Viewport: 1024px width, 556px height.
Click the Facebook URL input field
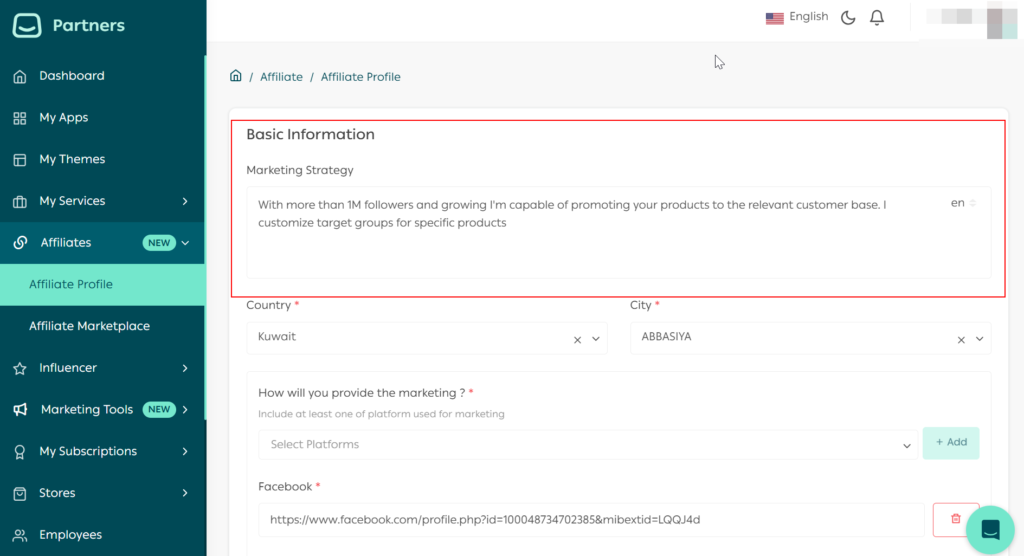point(590,519)
